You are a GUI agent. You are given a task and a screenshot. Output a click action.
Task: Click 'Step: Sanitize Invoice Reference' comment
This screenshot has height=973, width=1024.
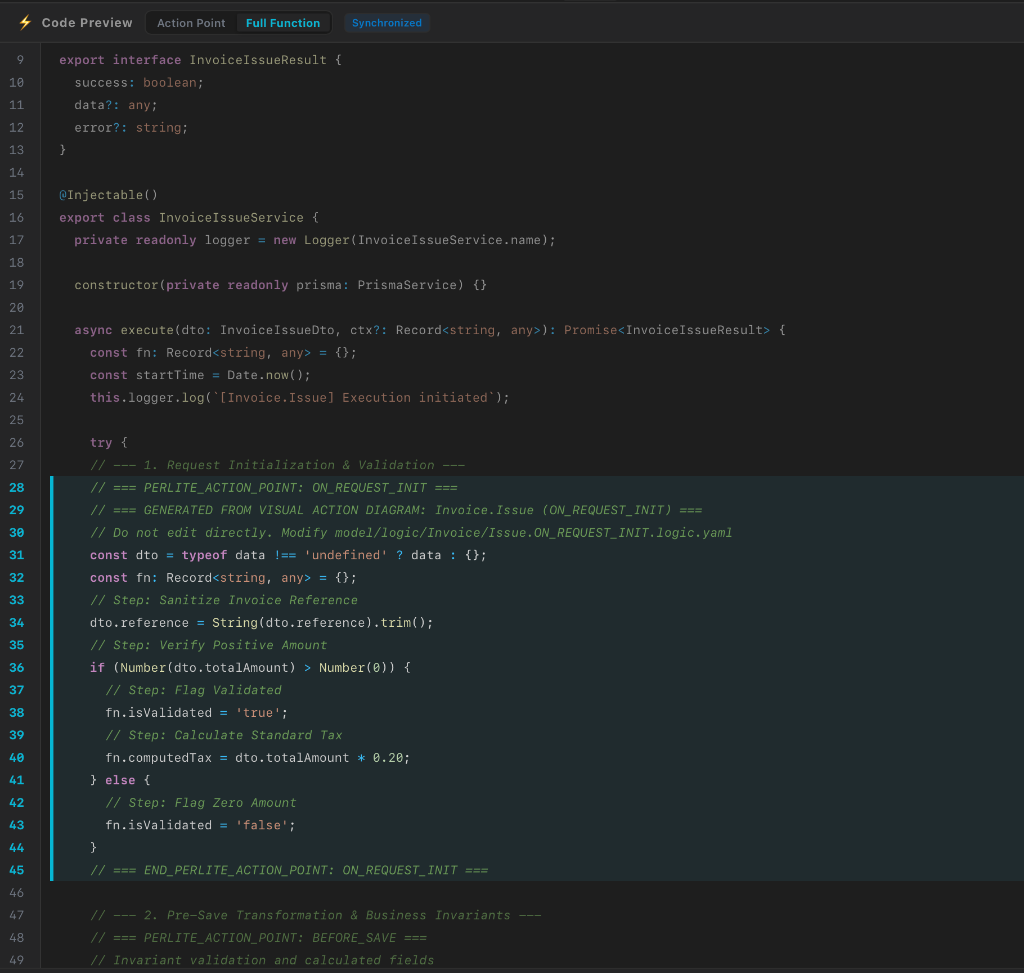pyautogui.click(x=224, y=600)
